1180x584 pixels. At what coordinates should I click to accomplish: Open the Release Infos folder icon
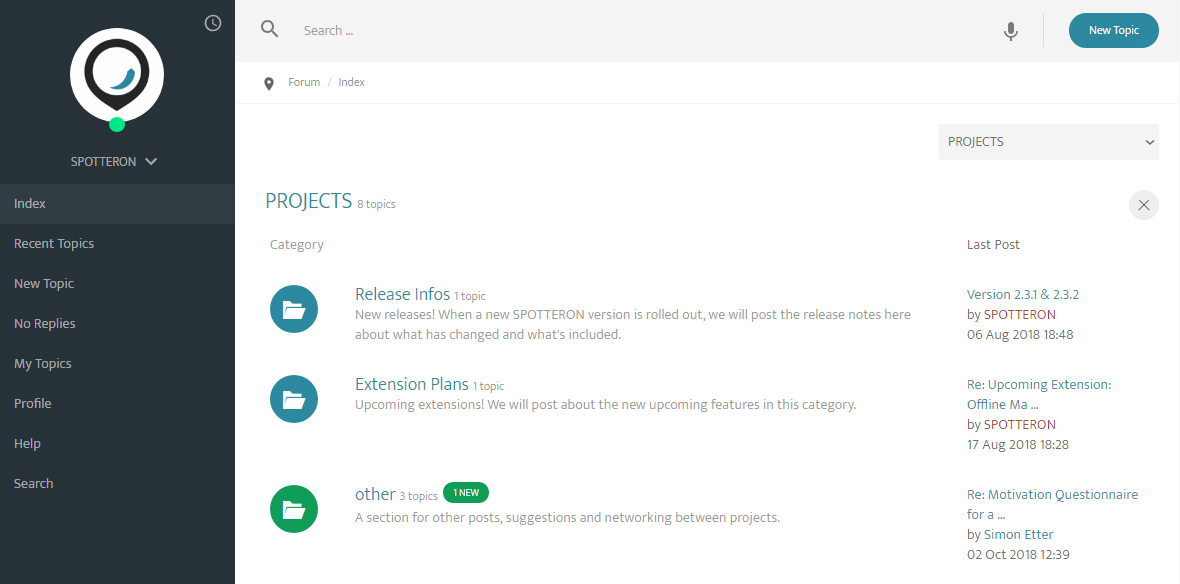coord(294,310)
